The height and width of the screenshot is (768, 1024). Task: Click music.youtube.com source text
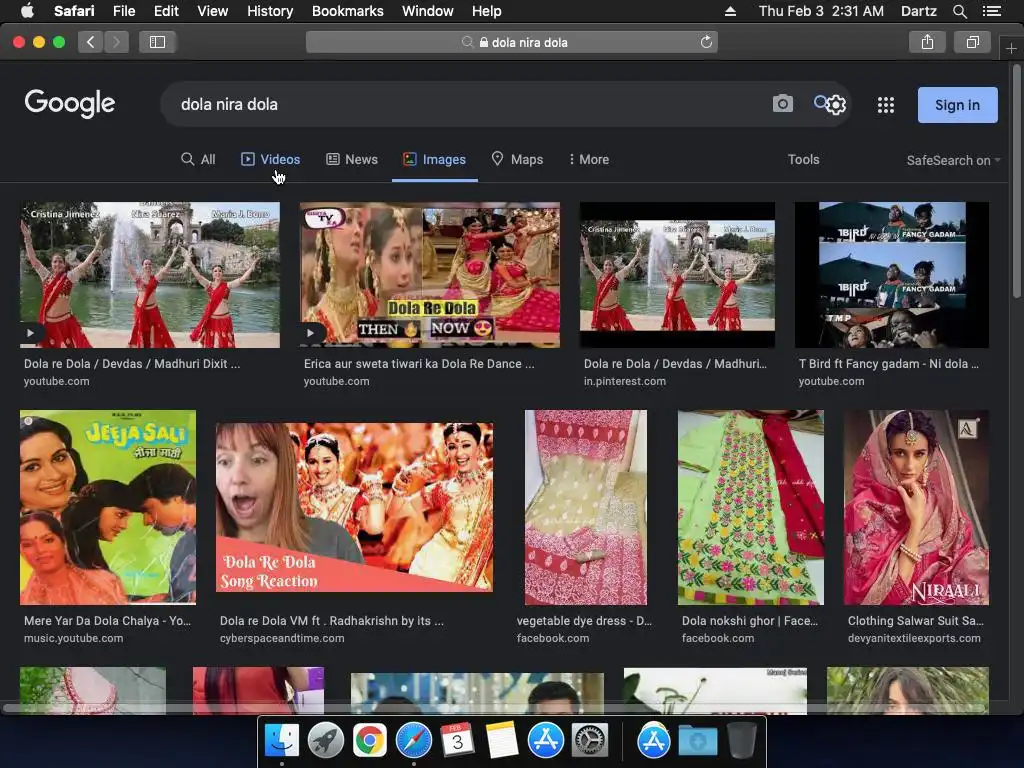(74, 638)
